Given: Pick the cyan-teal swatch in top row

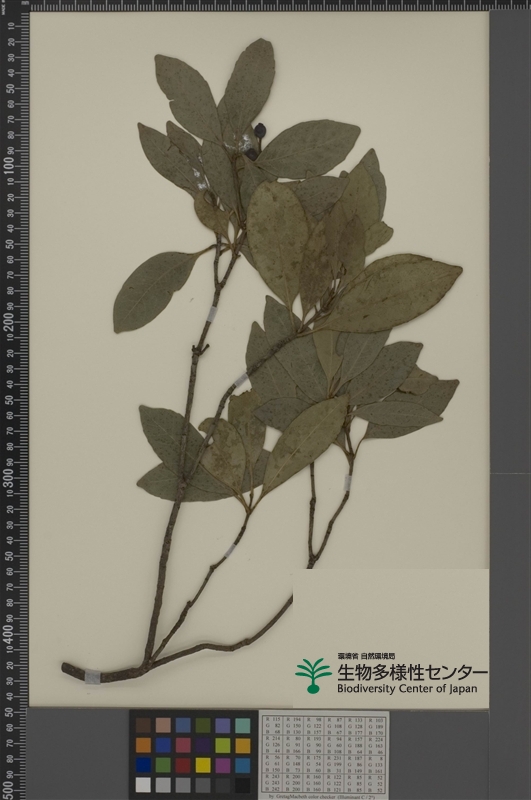Looking at the screenshot, I should click(243, 726).
